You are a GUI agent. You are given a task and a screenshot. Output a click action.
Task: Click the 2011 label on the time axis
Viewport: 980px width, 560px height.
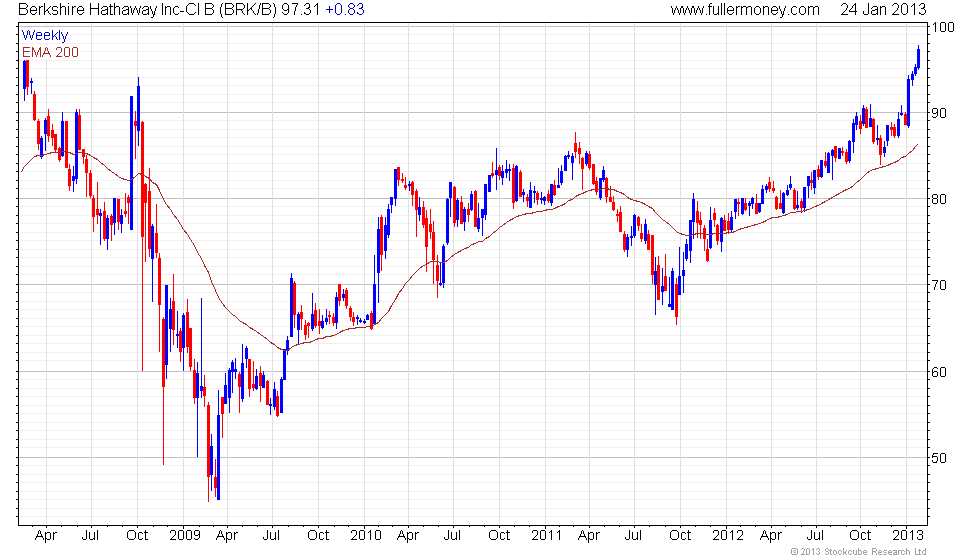point(547,535)
